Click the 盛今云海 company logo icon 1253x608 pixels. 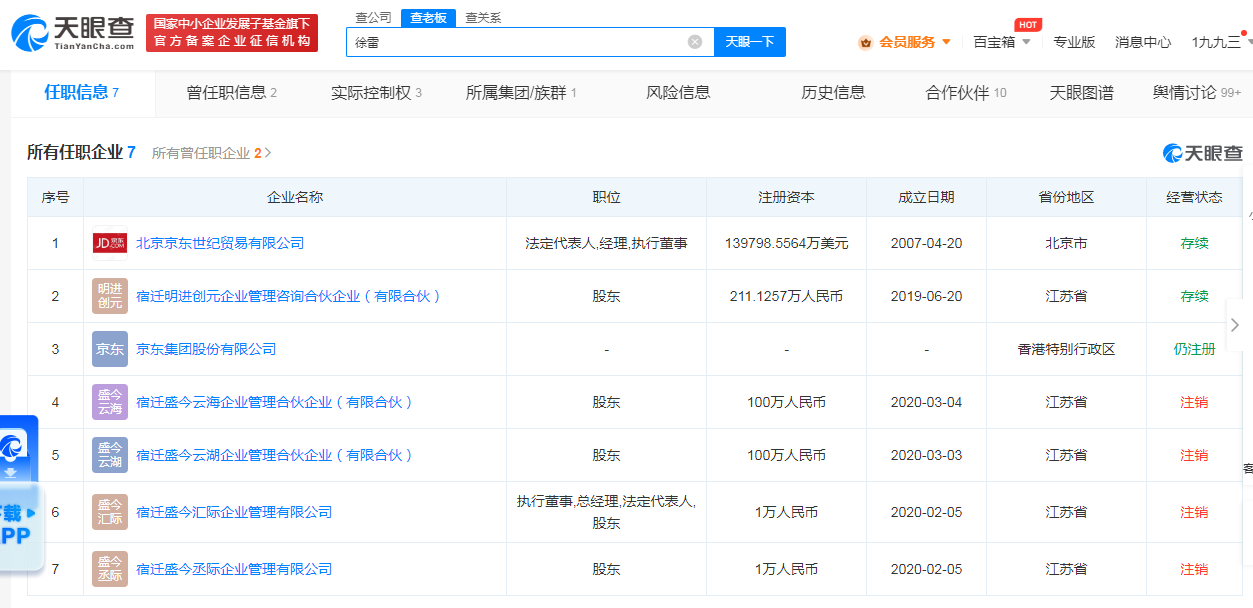(x=110, y=402)
